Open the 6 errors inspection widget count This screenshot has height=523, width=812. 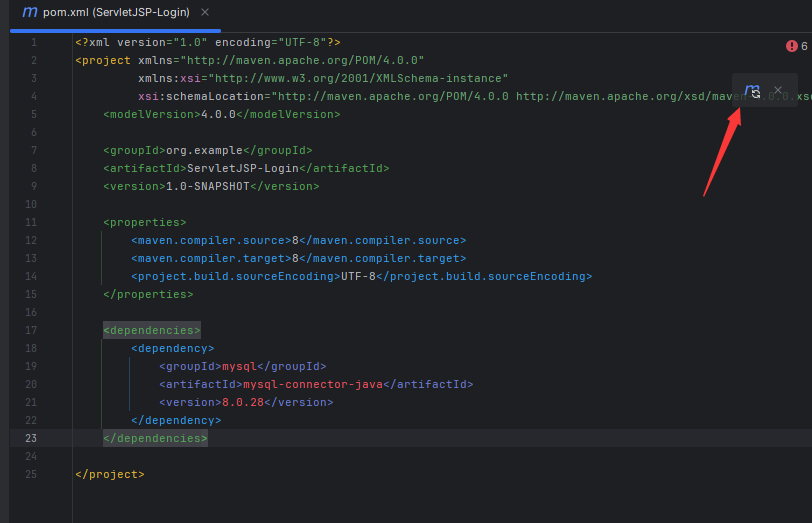(803, 46)
